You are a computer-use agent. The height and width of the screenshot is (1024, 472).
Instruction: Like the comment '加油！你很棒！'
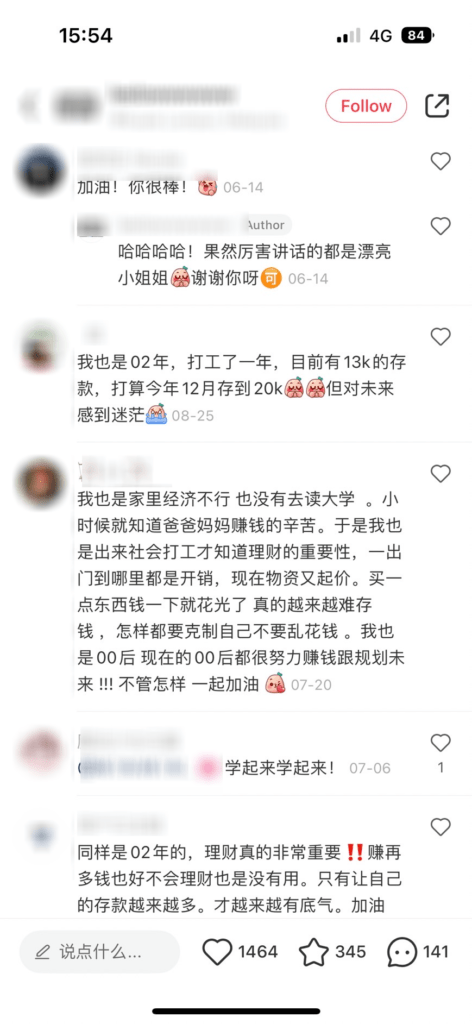(441, 161)
